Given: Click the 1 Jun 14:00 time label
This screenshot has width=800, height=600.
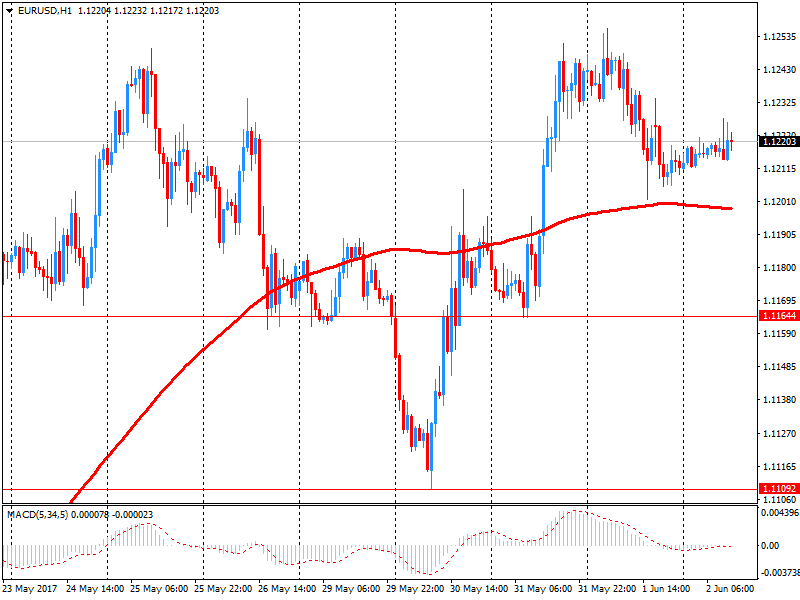Looking at the screenshot, I should [x=666, y=589].
